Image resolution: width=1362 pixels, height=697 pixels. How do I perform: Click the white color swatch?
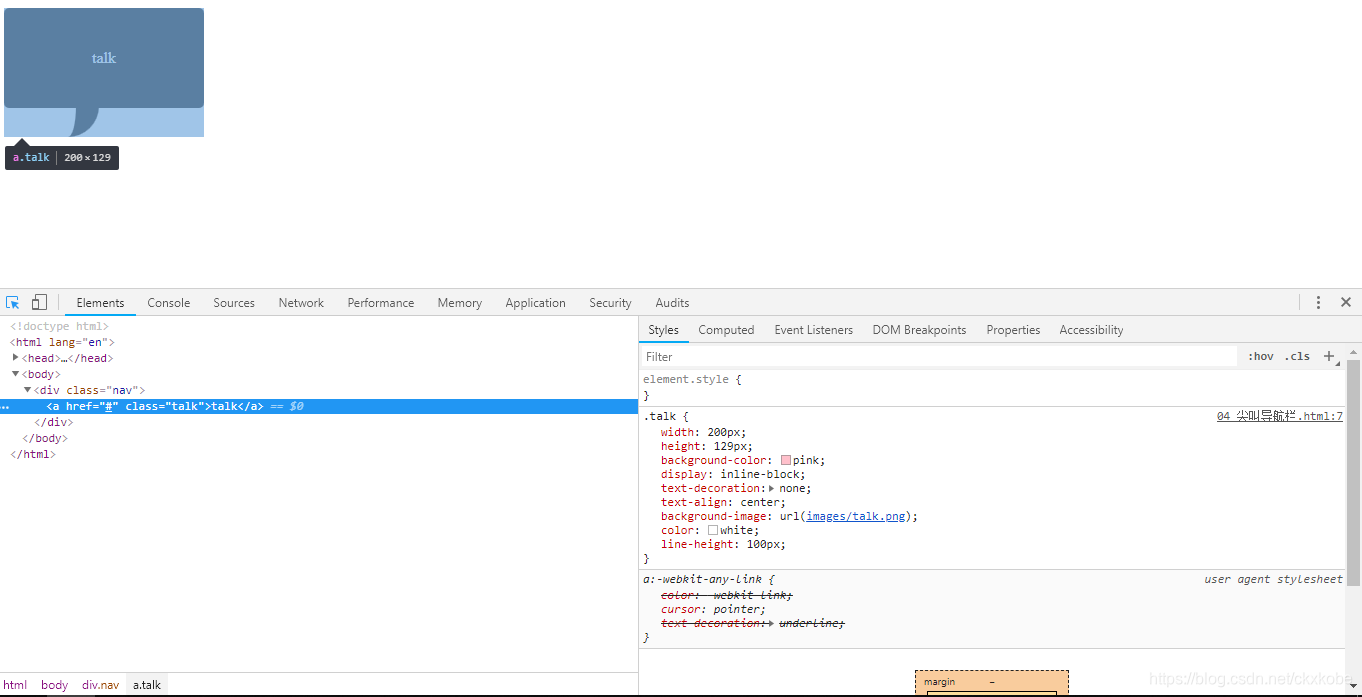[x=713, y=530]
